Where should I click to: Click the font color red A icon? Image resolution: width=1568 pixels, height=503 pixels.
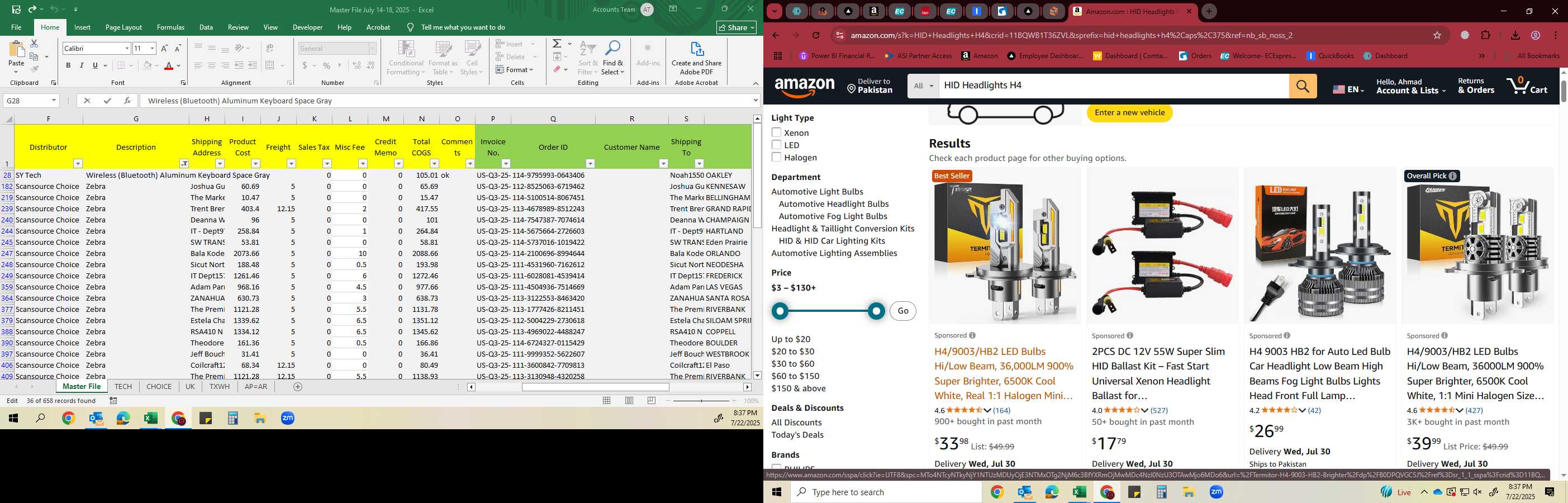(x=169, y=66)
